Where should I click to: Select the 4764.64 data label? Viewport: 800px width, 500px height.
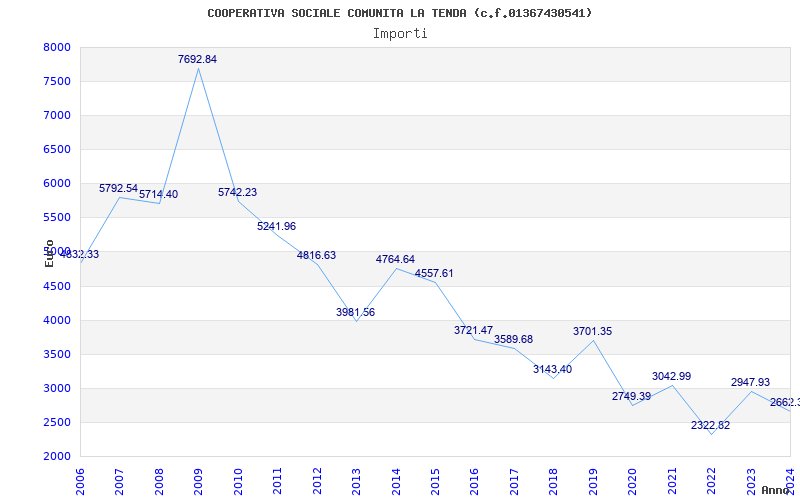395,259
